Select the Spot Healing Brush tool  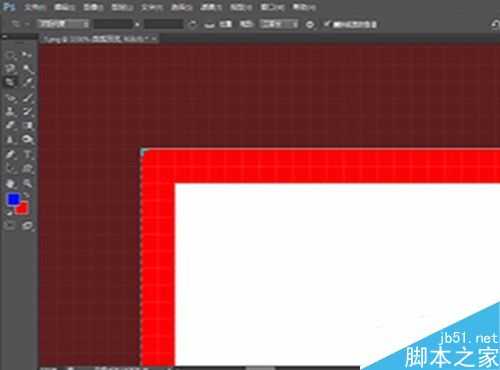coord(10,98)
